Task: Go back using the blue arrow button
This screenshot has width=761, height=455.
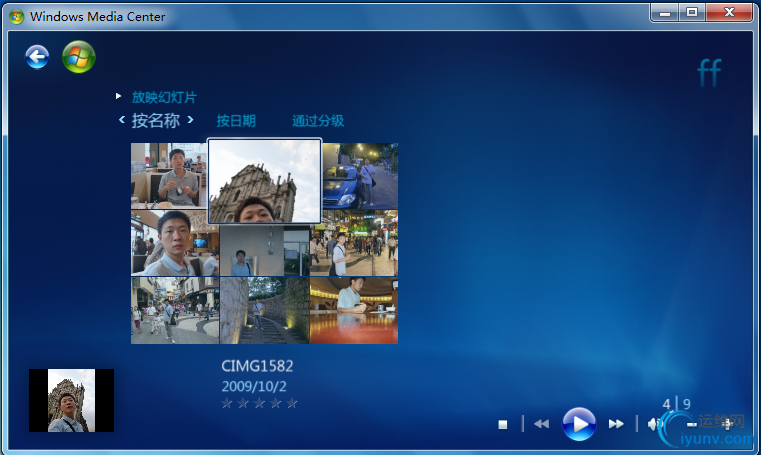Action: coord(37,57)
